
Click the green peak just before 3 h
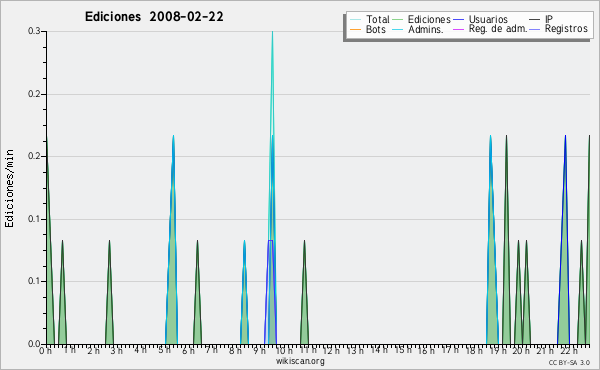pos(109,291)
